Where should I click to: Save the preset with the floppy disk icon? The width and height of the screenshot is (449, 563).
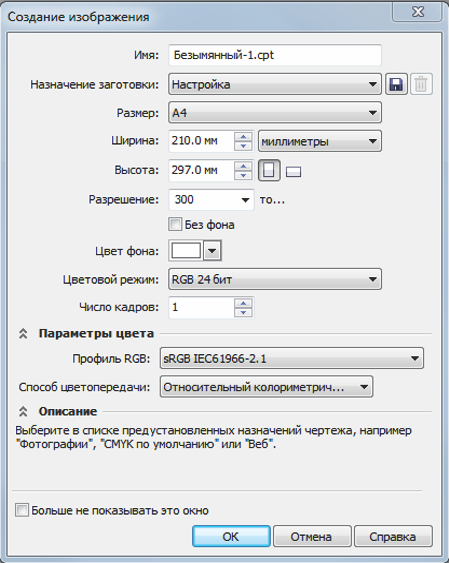click(x=396, y=84)
